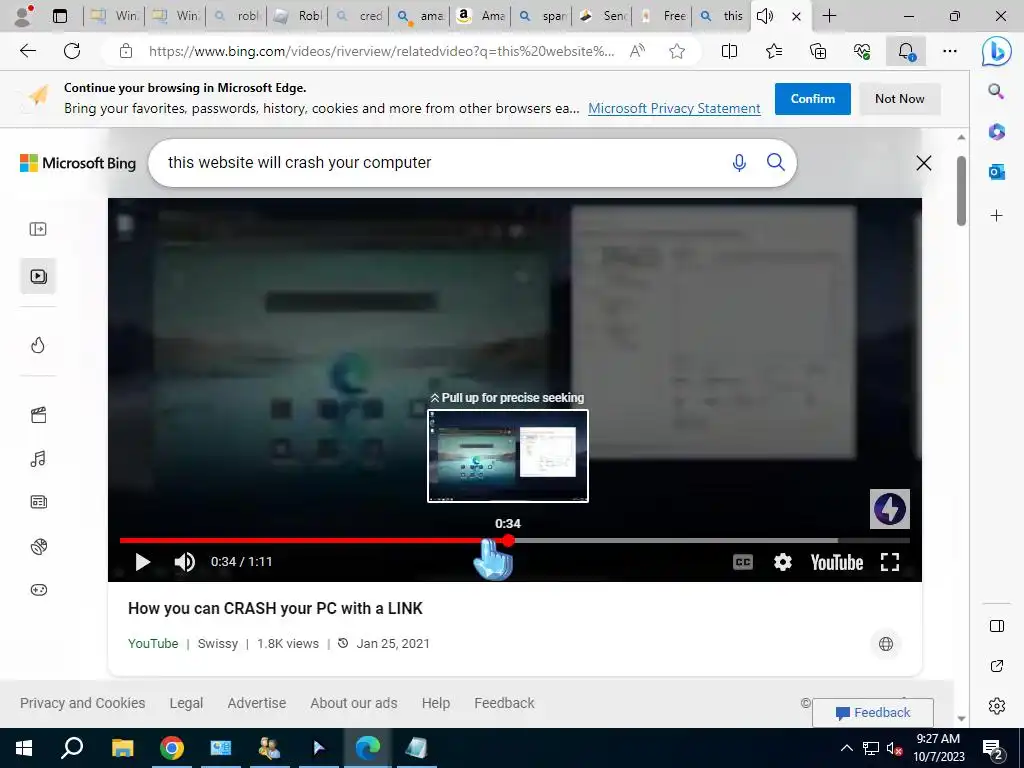Screen dimensions: 1024x768
Task: Click the seek preview thumbnail
Action: point(507,456)
